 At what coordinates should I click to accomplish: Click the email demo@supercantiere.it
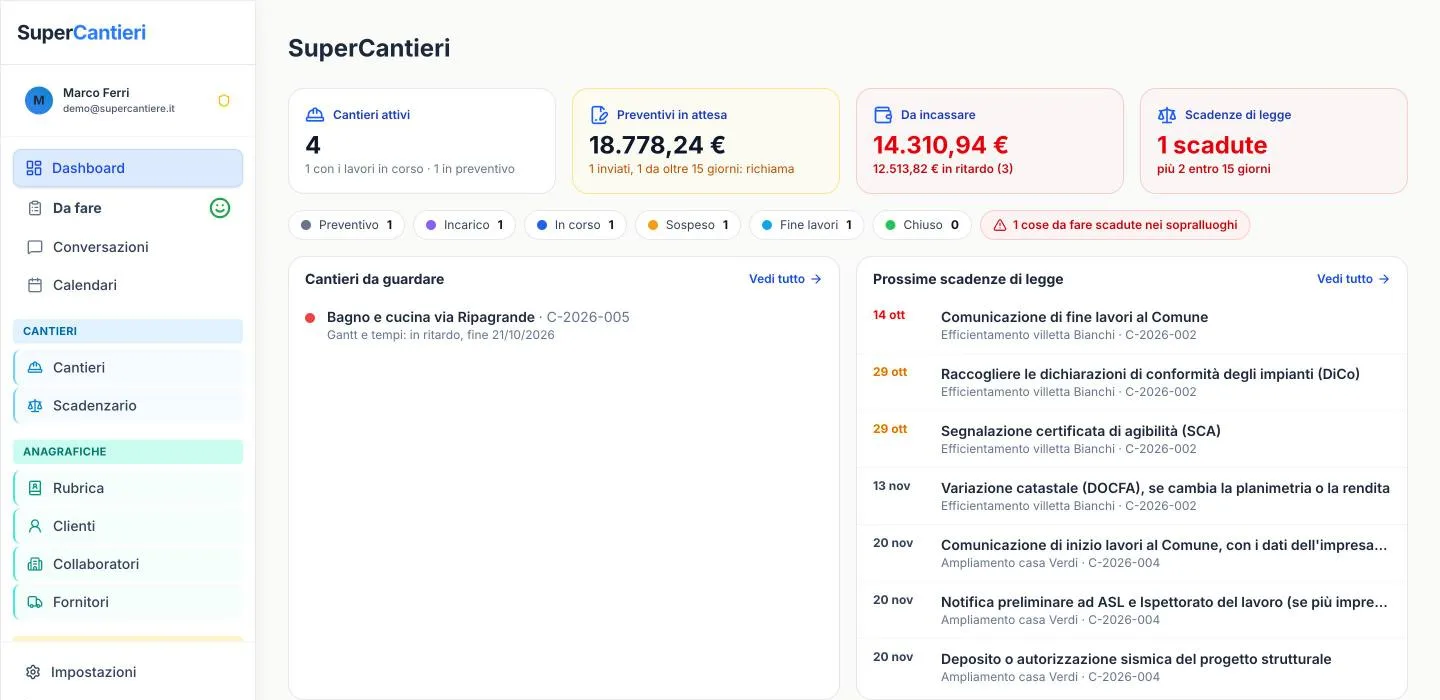tap(119, 108)
